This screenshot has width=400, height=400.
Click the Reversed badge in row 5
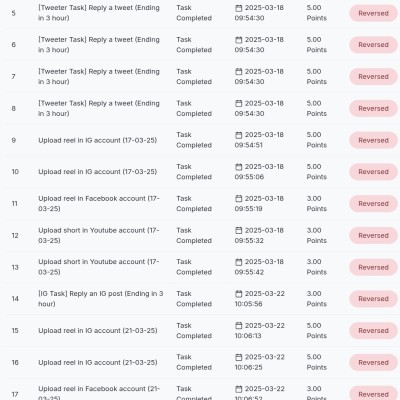point(373,13)
